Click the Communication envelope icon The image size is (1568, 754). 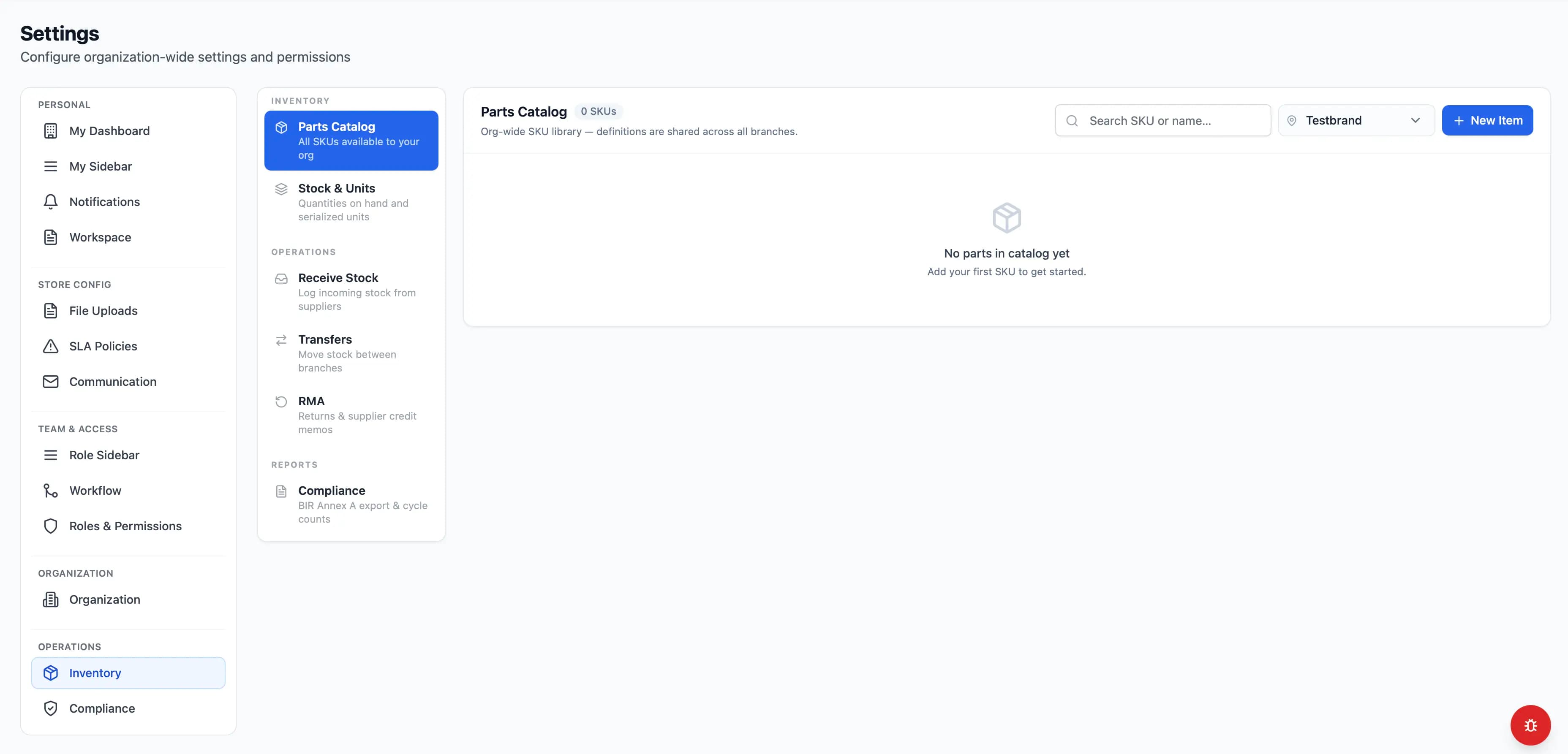point(51,382)
